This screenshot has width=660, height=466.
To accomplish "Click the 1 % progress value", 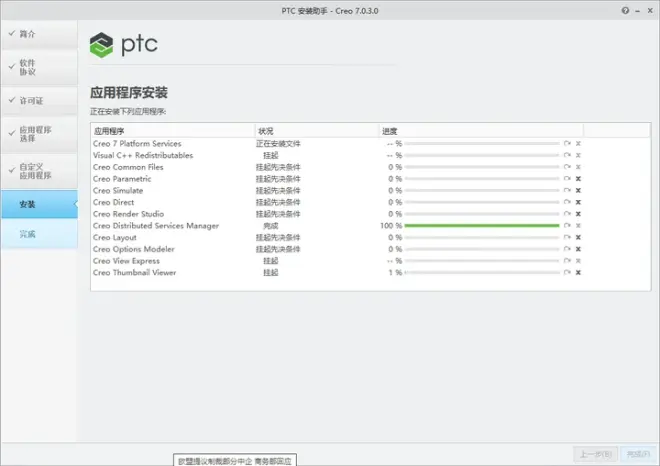I will tap(395, 272).
